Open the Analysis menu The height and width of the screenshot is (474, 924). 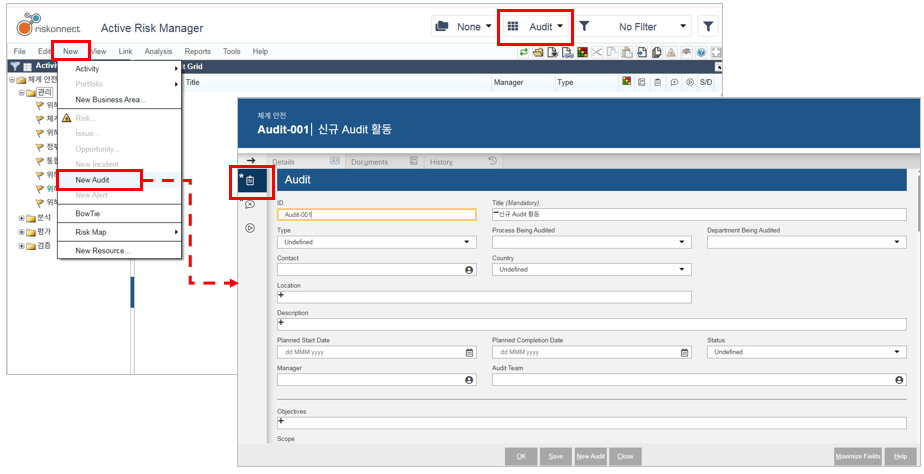pyautogui.click(x=159, y=51)
